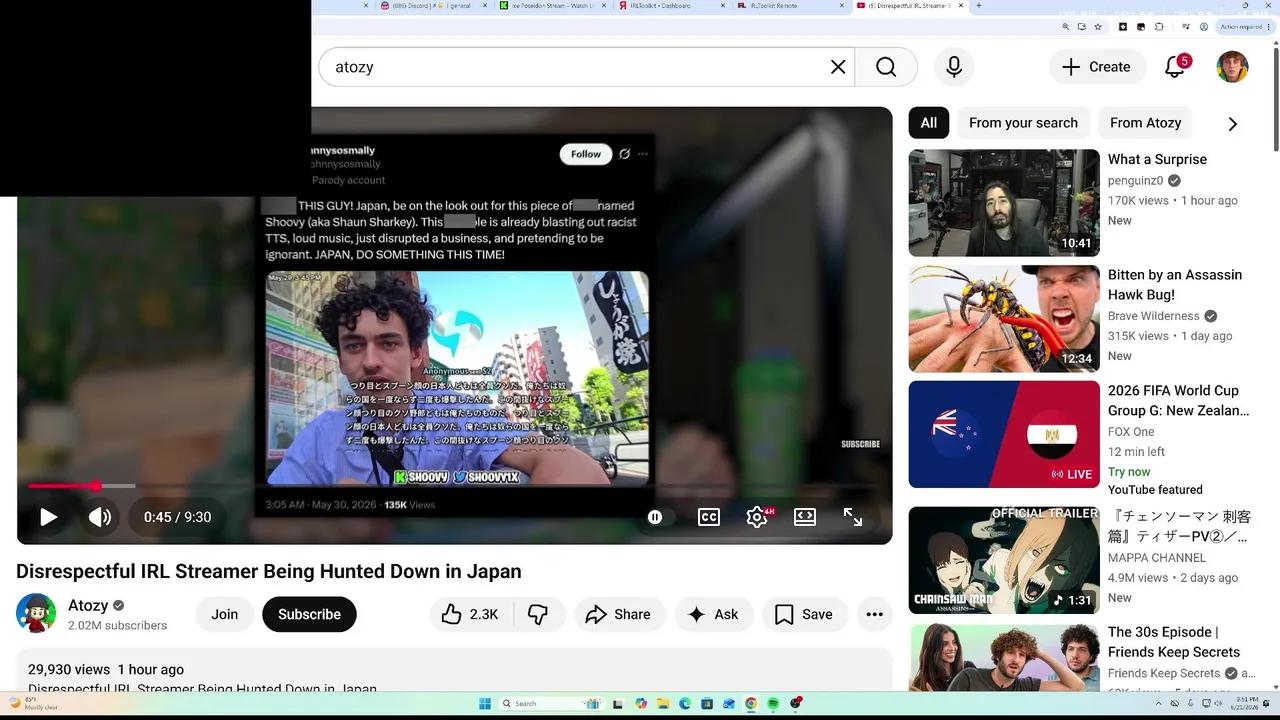Select the From Atozy chip
1280x720 pixels.
coord(1145,123)
